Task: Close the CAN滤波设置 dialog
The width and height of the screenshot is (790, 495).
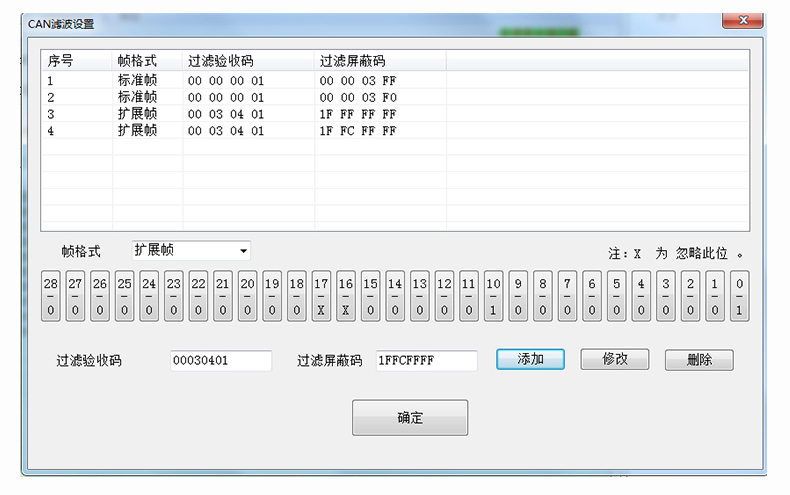Action: (743, 20)
